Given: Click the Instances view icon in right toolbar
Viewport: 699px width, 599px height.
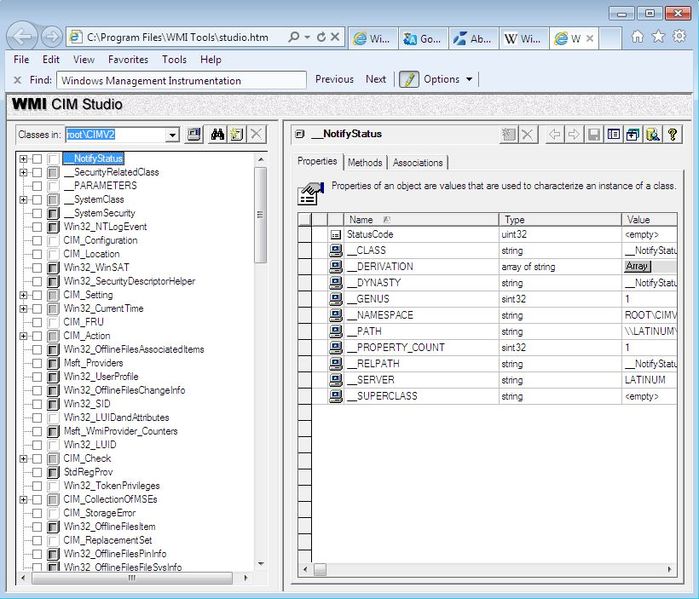Looking at the screenshot, I should click(633, 134).
